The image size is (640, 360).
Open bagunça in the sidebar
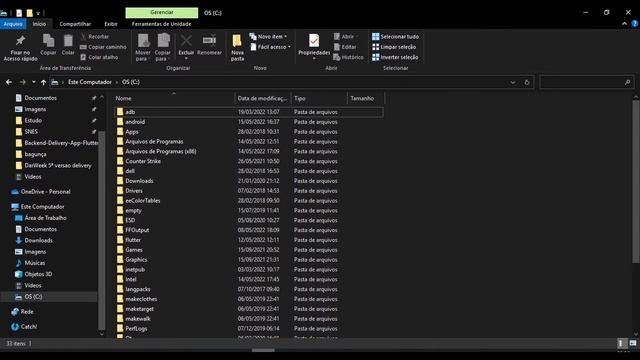click(35, 154)
